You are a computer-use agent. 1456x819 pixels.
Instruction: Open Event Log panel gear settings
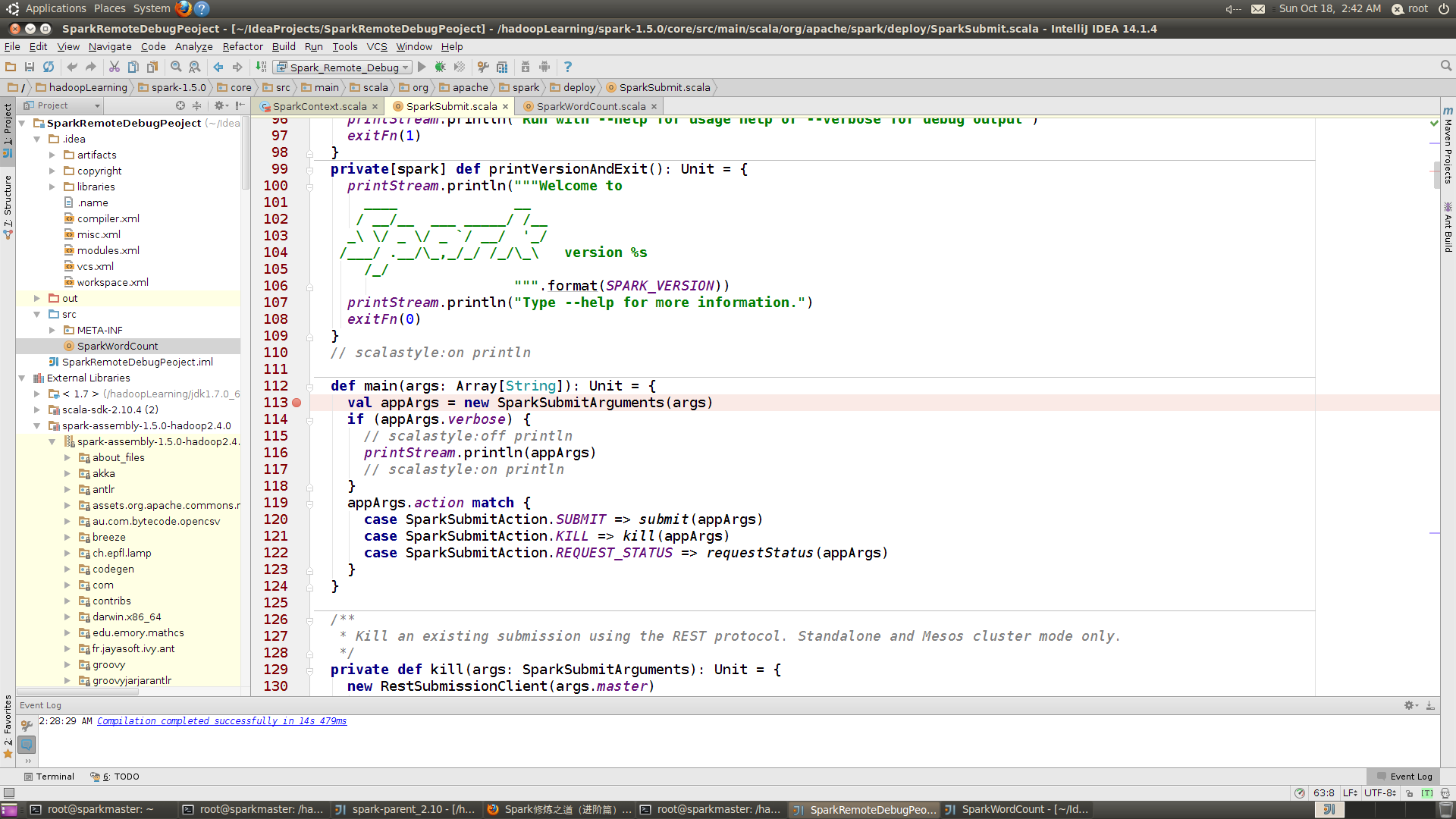(1410, 705)
